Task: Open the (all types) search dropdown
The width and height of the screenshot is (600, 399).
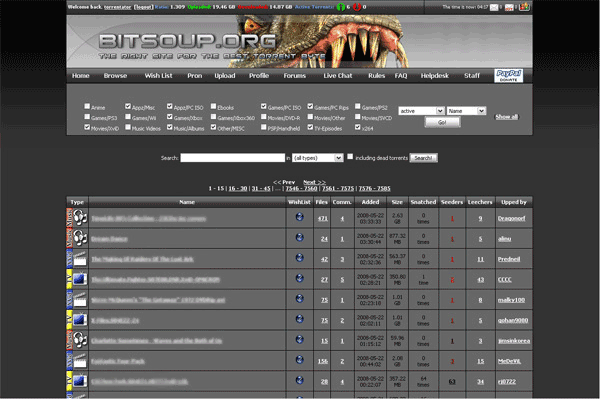Action: click(318, 158)
